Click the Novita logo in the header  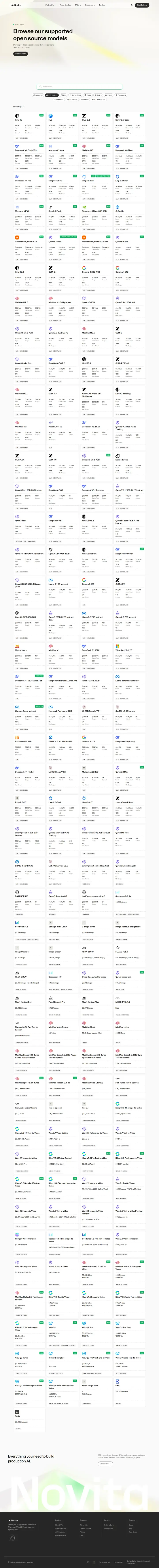16,5
